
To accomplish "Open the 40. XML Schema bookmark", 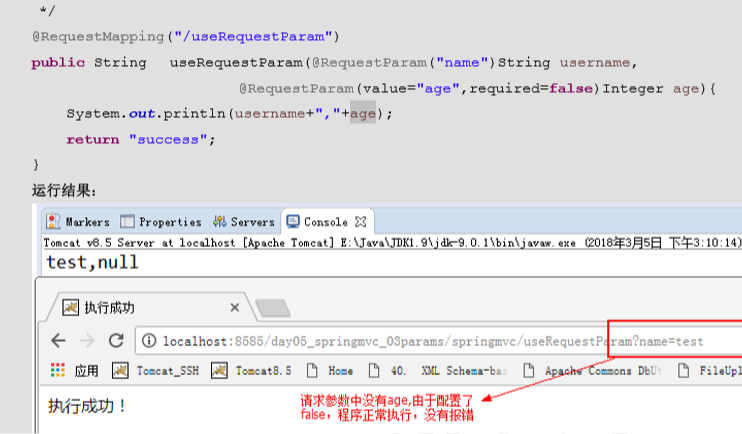I will 437,371.
